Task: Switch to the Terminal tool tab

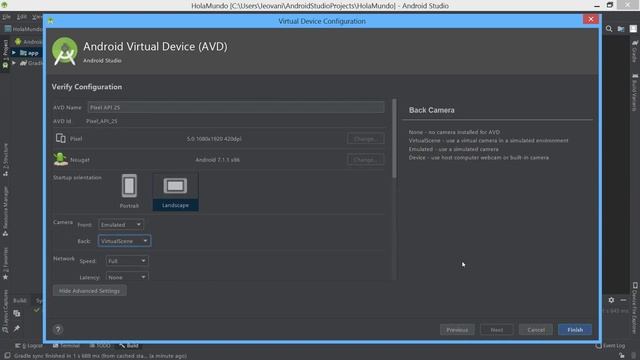Action: click(66, 346)
